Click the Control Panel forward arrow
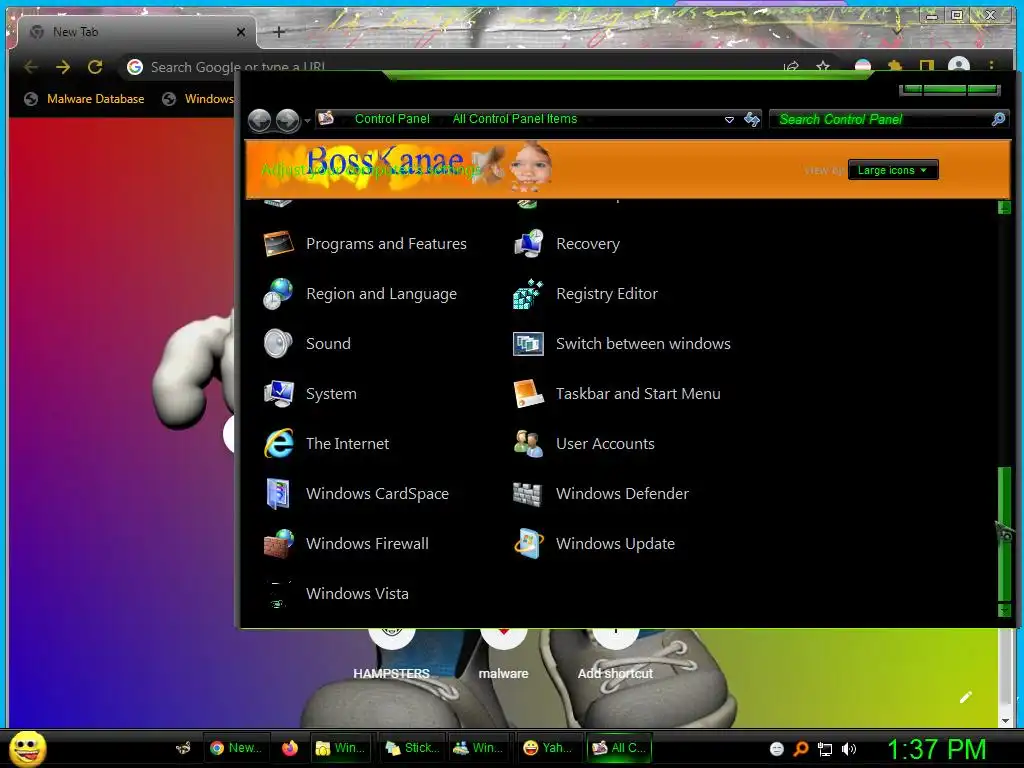1024x768 pixels. (287, 120)
